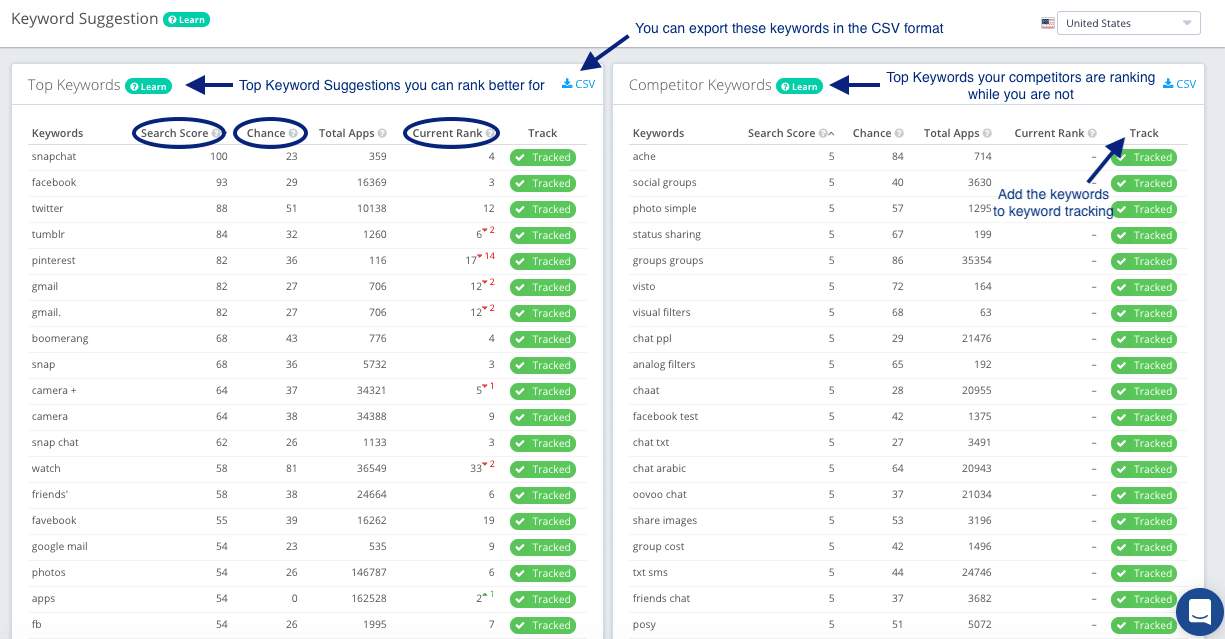Image resolution: width=1225 pixels, height=639 pixels.
Task: Select the ache competitor keyword
Action: point(644,157)
